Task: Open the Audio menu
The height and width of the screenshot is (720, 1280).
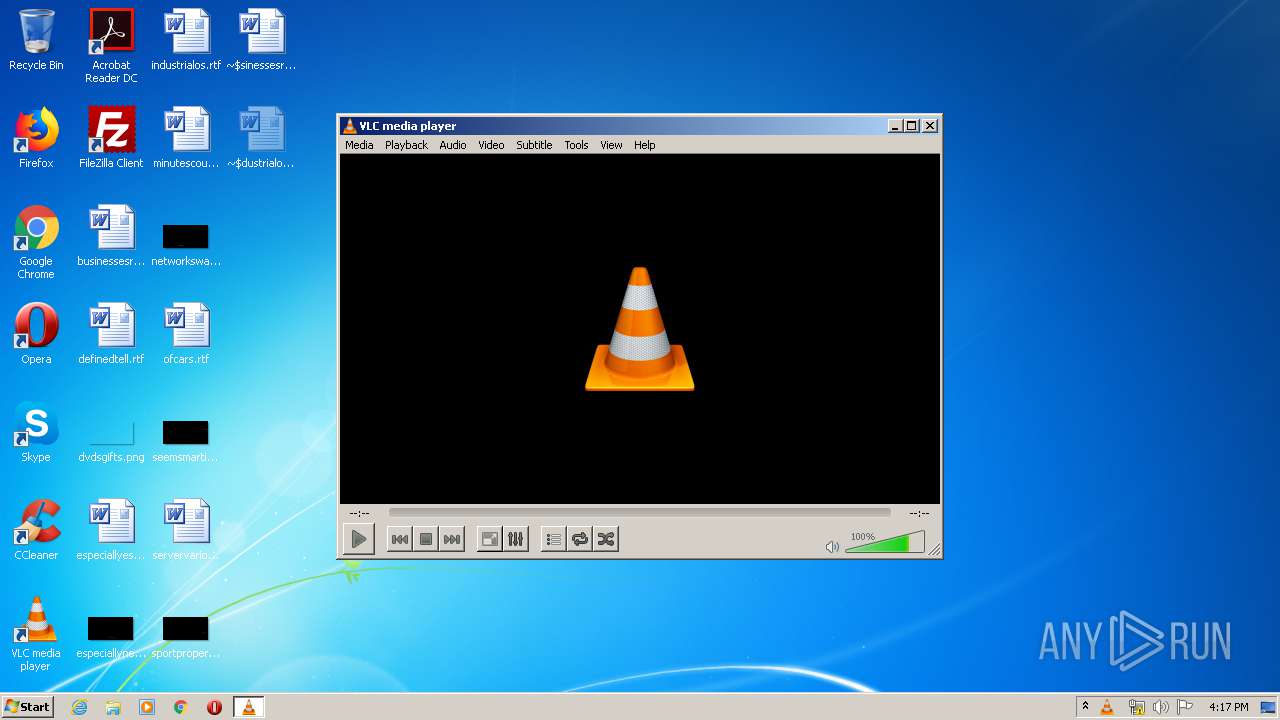Action: click(x=453, y=145)
